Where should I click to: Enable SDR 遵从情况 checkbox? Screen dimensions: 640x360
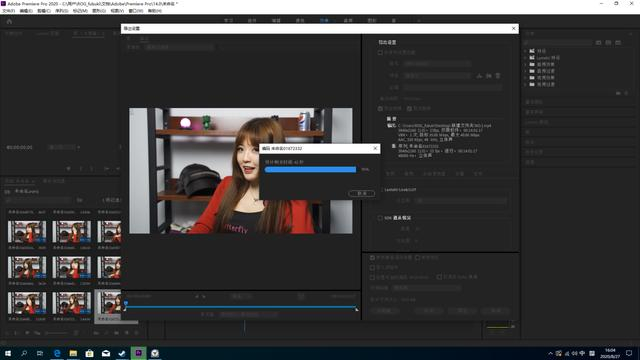[380, 218]
